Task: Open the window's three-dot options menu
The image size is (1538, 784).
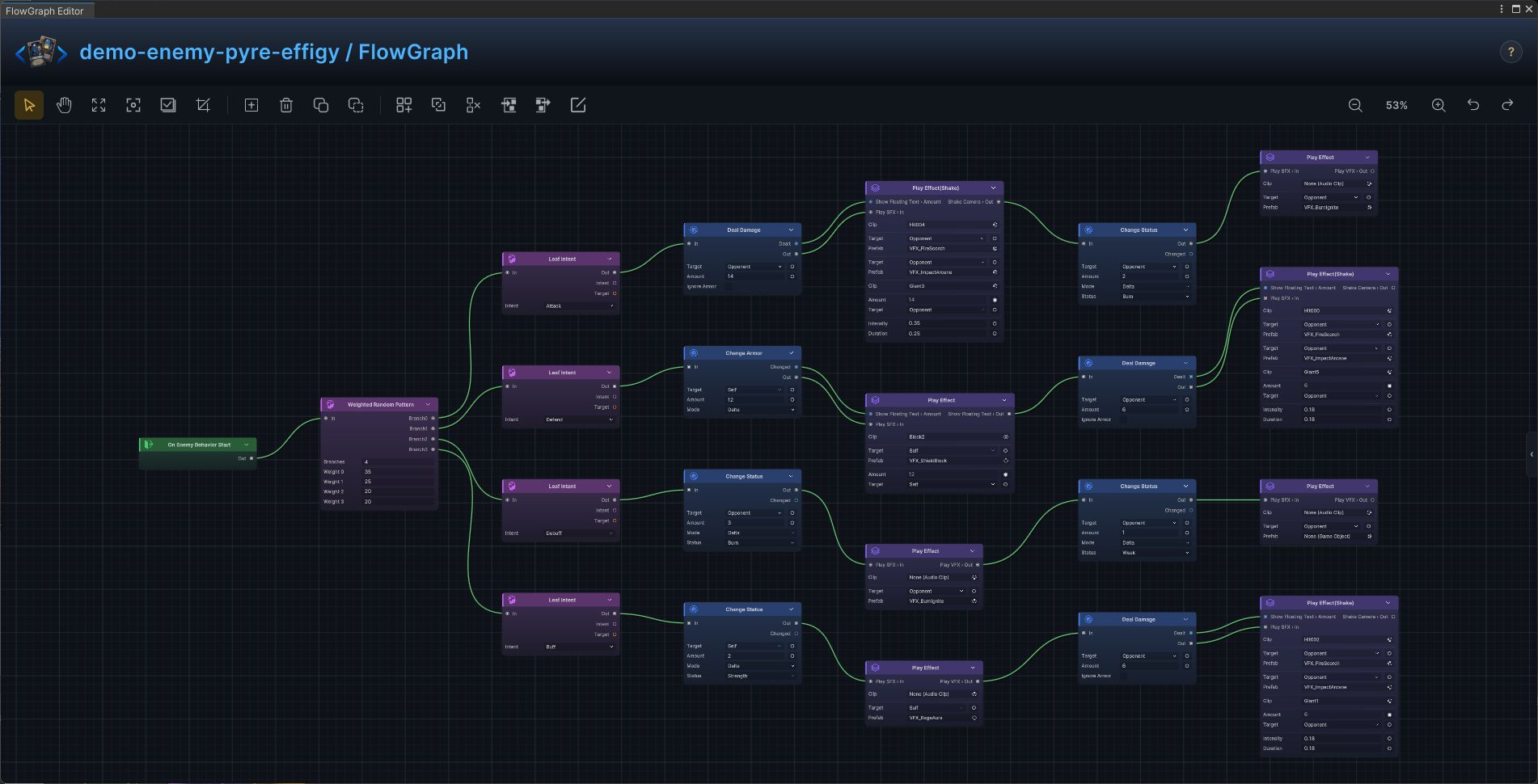Action: (x=1502, y=9)
